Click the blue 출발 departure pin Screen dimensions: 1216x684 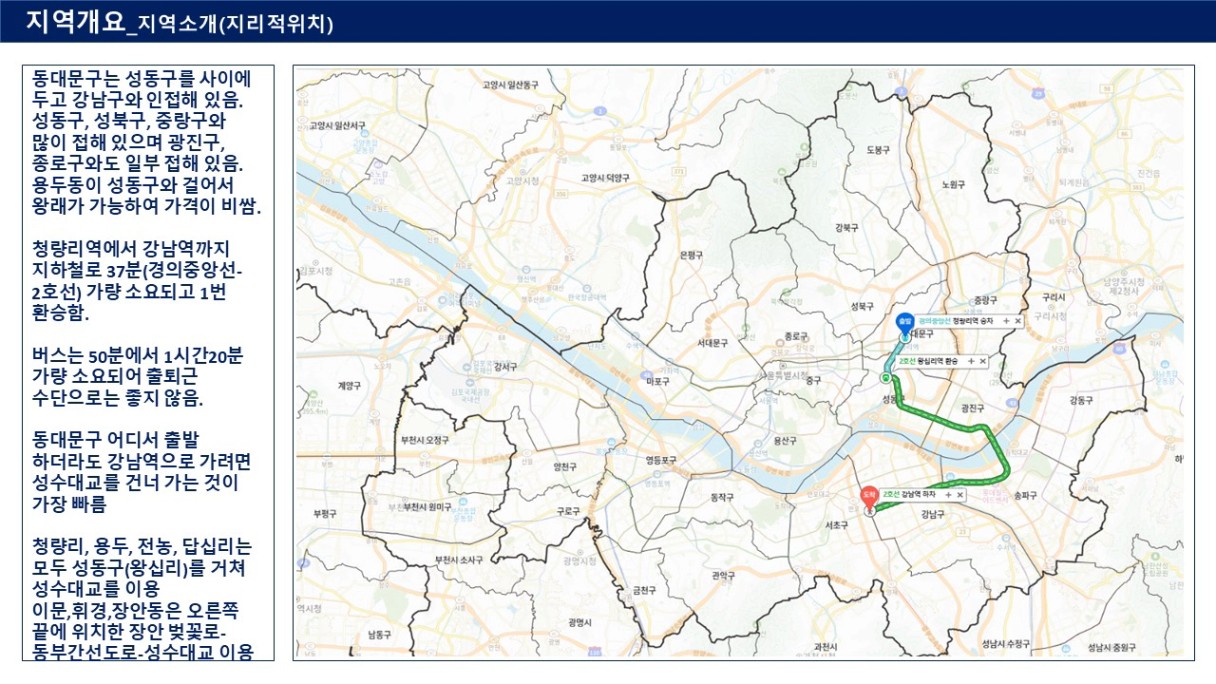(x=904, y=321)
